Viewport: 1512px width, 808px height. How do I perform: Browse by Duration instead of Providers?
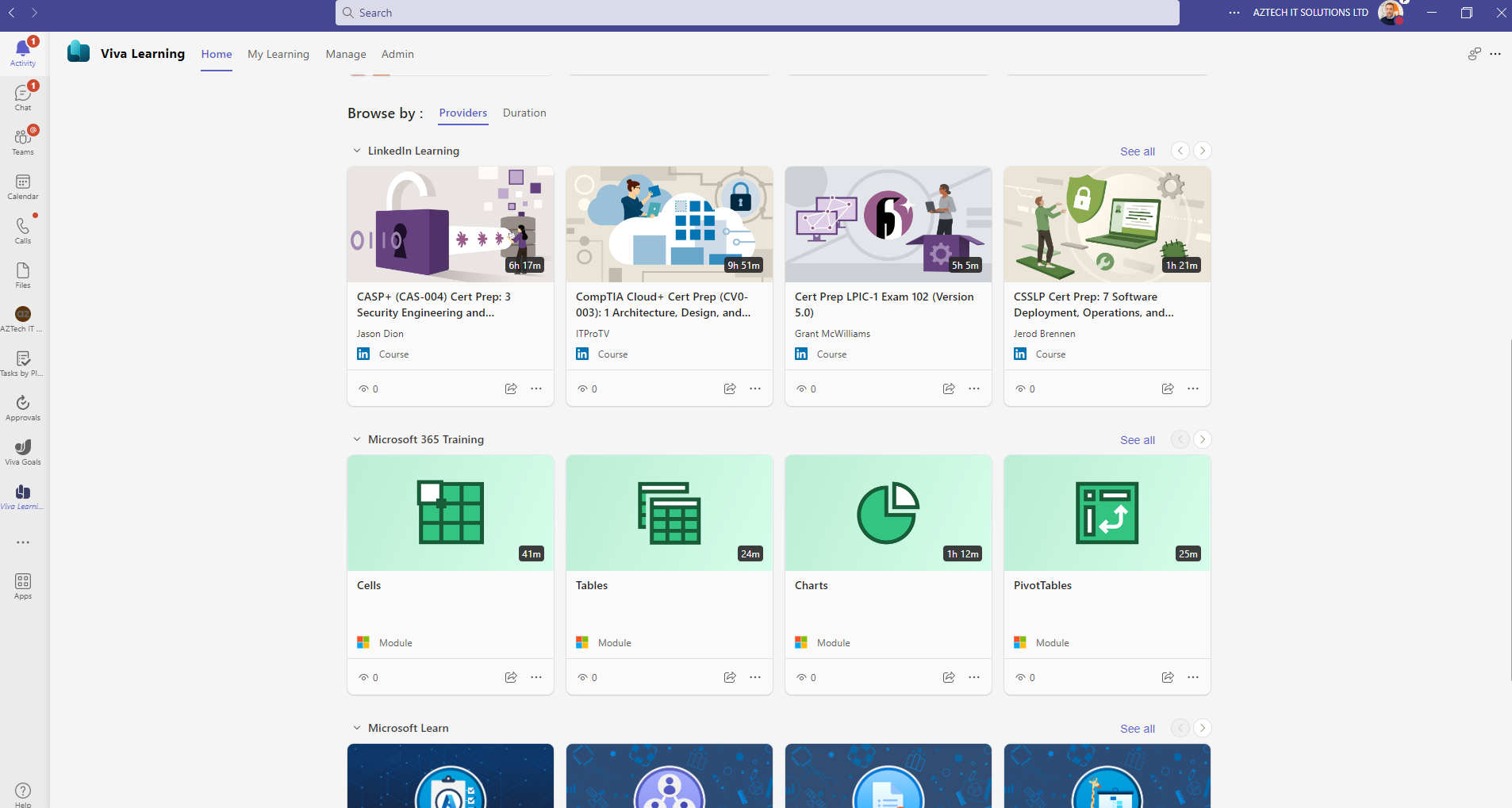coord(524,113)
